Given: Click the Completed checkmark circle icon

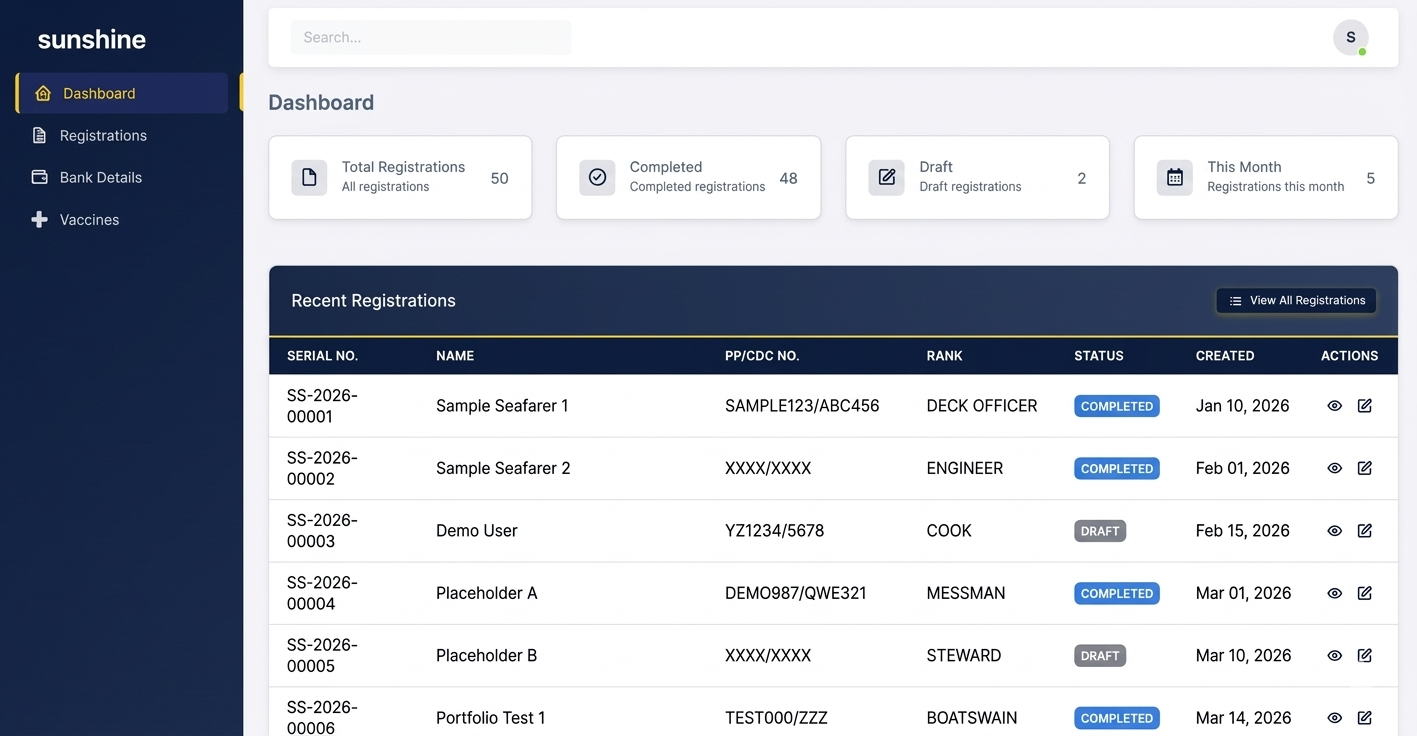Looking at the screenshot, I should pos(597,178).
